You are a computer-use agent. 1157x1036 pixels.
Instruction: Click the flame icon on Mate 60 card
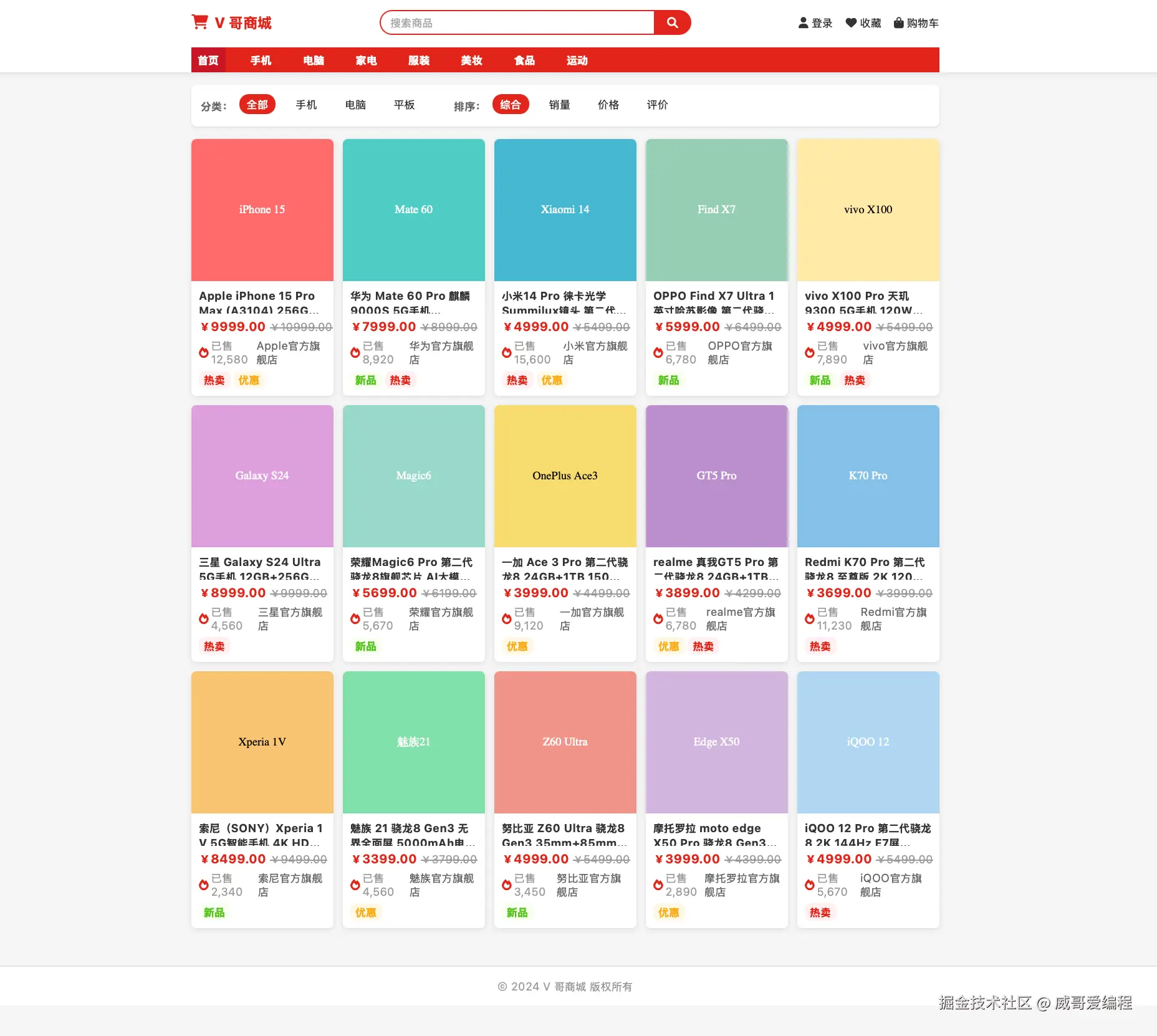pos(355,353)
